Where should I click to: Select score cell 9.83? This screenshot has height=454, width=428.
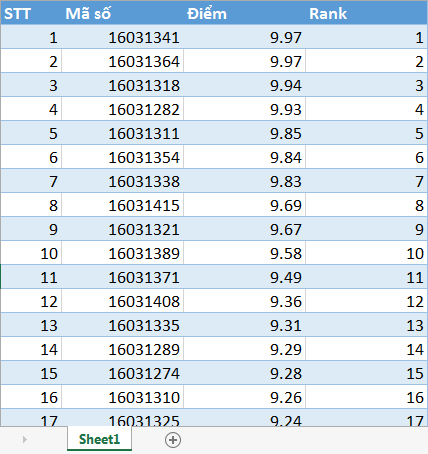click(x=244, y=181)
